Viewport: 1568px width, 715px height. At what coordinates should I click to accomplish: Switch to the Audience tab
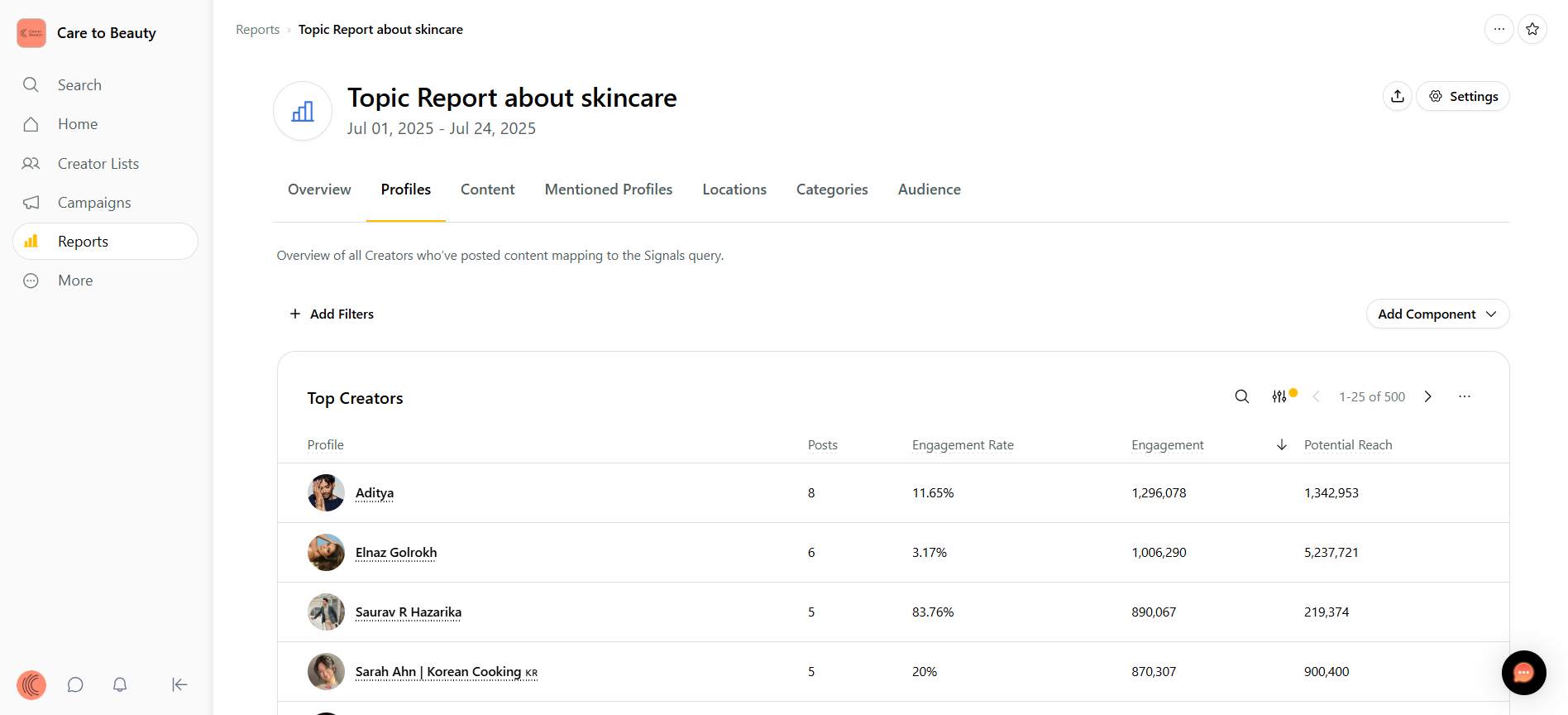click(930, 190)
